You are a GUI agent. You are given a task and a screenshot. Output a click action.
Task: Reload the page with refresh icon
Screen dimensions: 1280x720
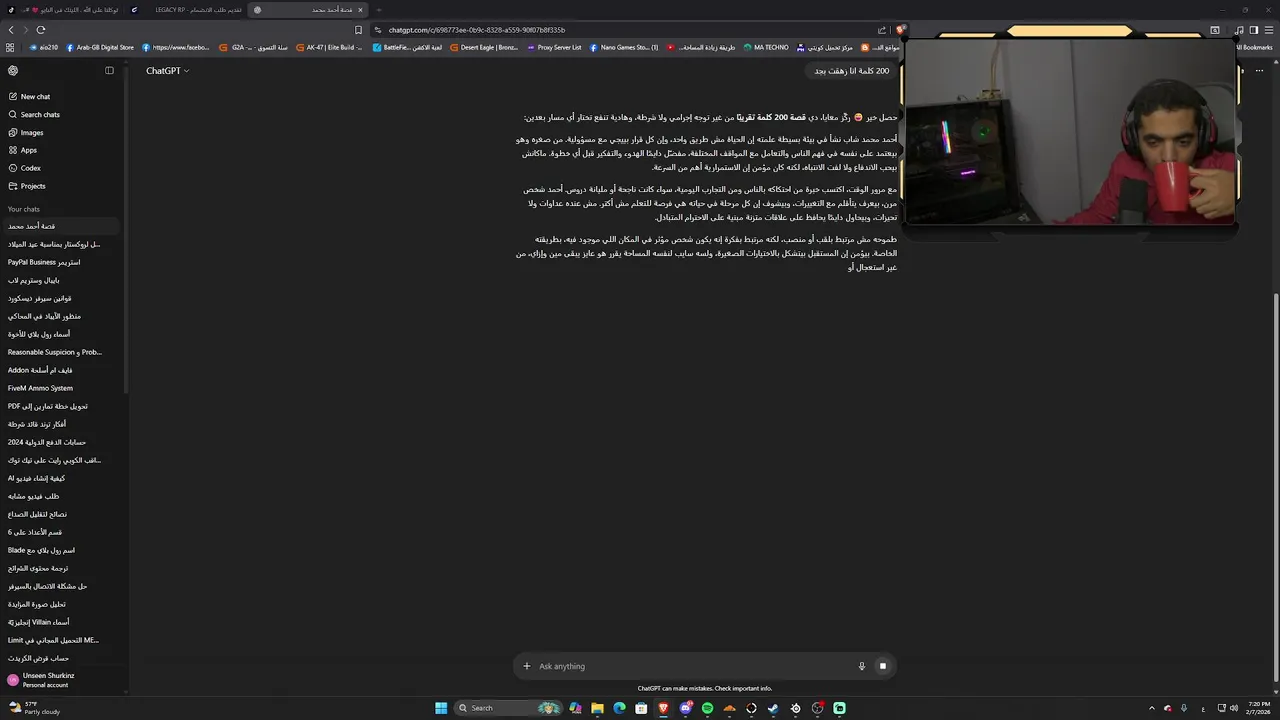tap(41, 30)
